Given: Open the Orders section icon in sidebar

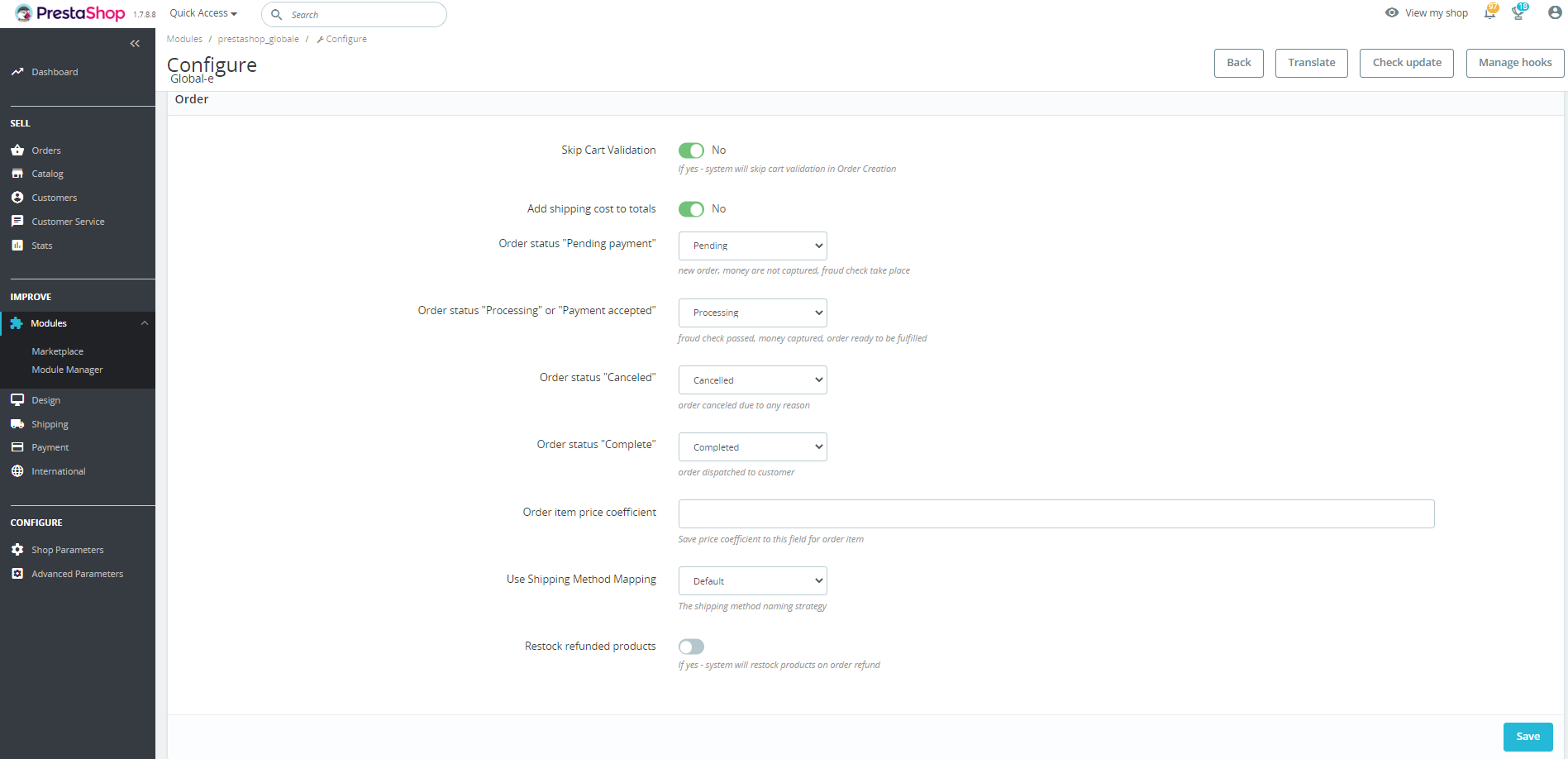Looking at the screenshot, I should click(x=18, y=150).
